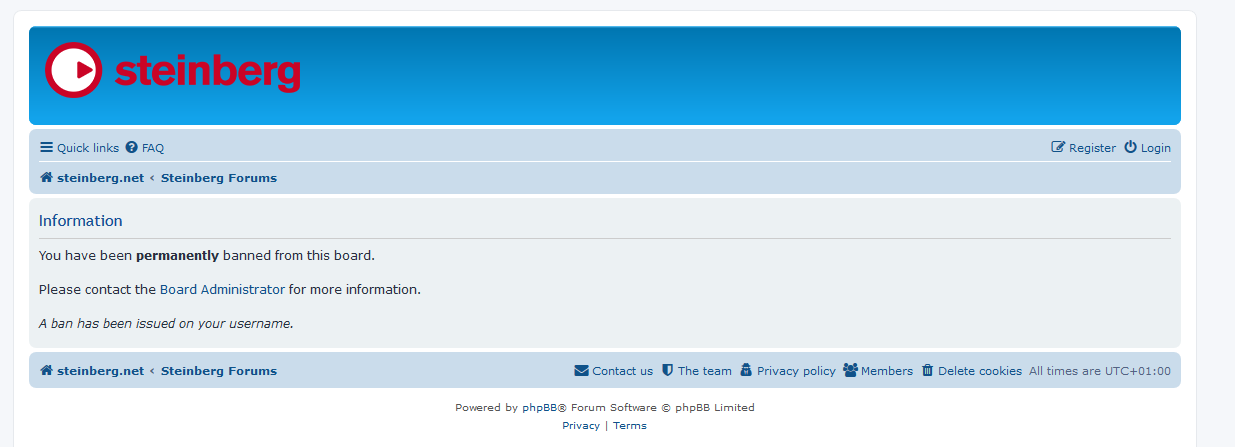Click the Information heading text
The height and width of the screenshot is (447, 1235).
click(x=81, y=221)
